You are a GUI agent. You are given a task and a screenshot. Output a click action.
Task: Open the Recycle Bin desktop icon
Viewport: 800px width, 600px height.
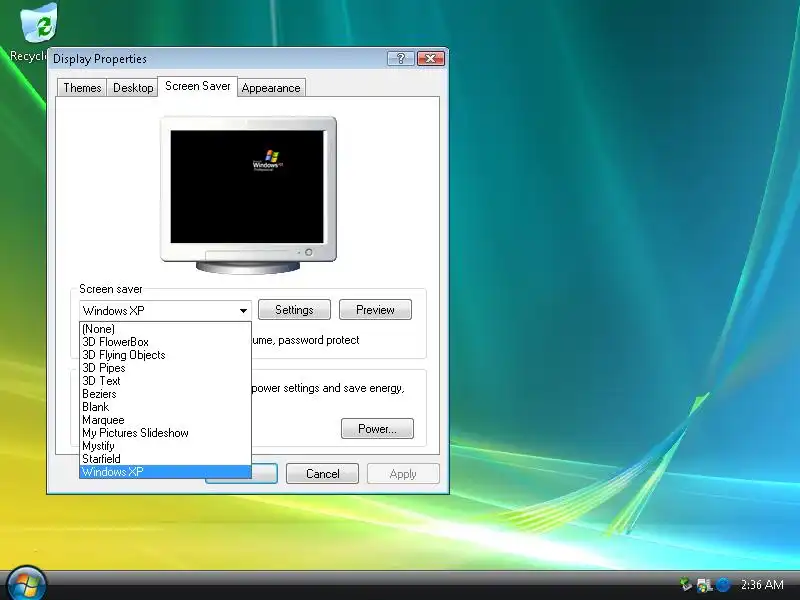[37, 33]
